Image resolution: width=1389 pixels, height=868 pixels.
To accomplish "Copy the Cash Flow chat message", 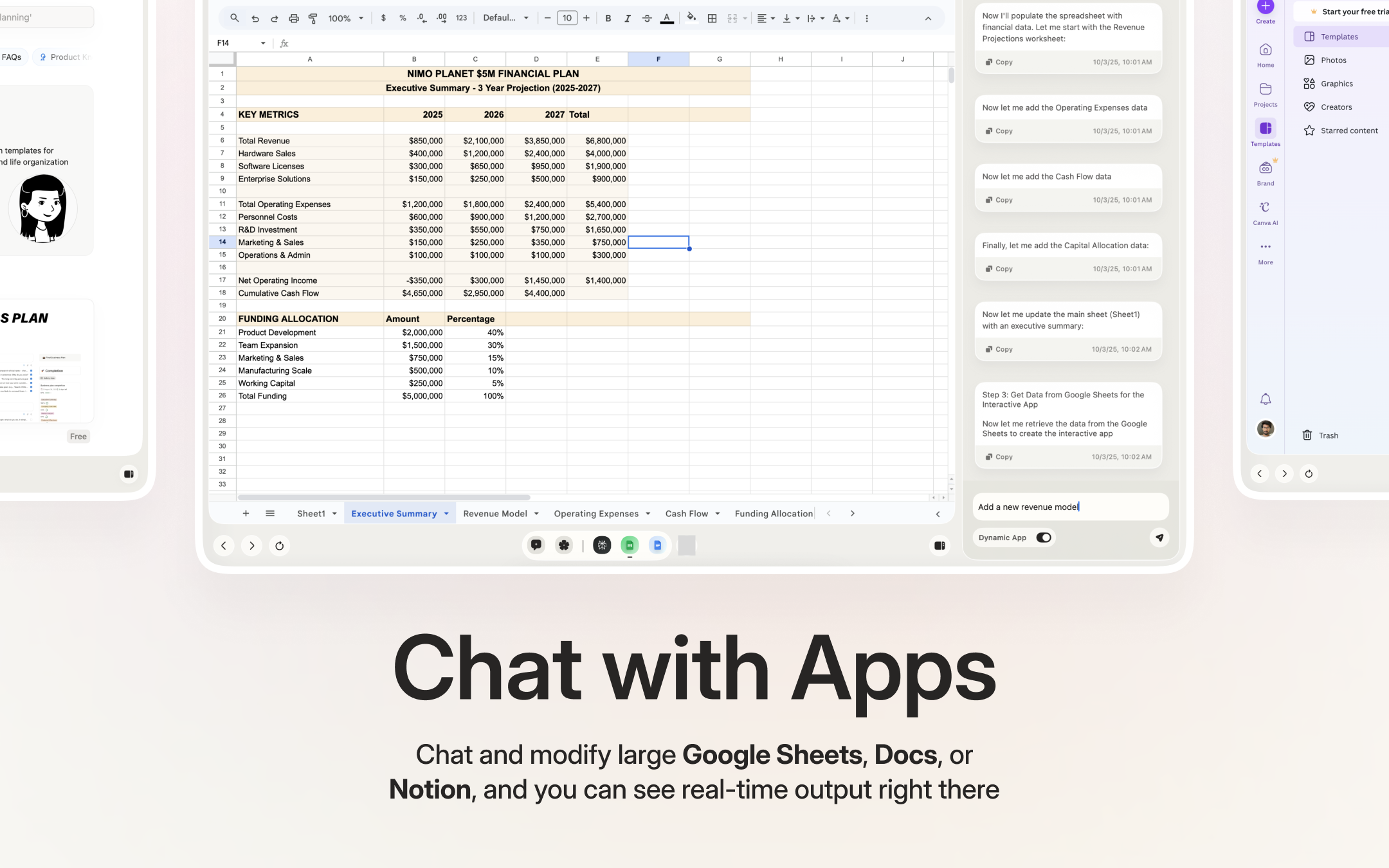I will [x=999, y=199].
